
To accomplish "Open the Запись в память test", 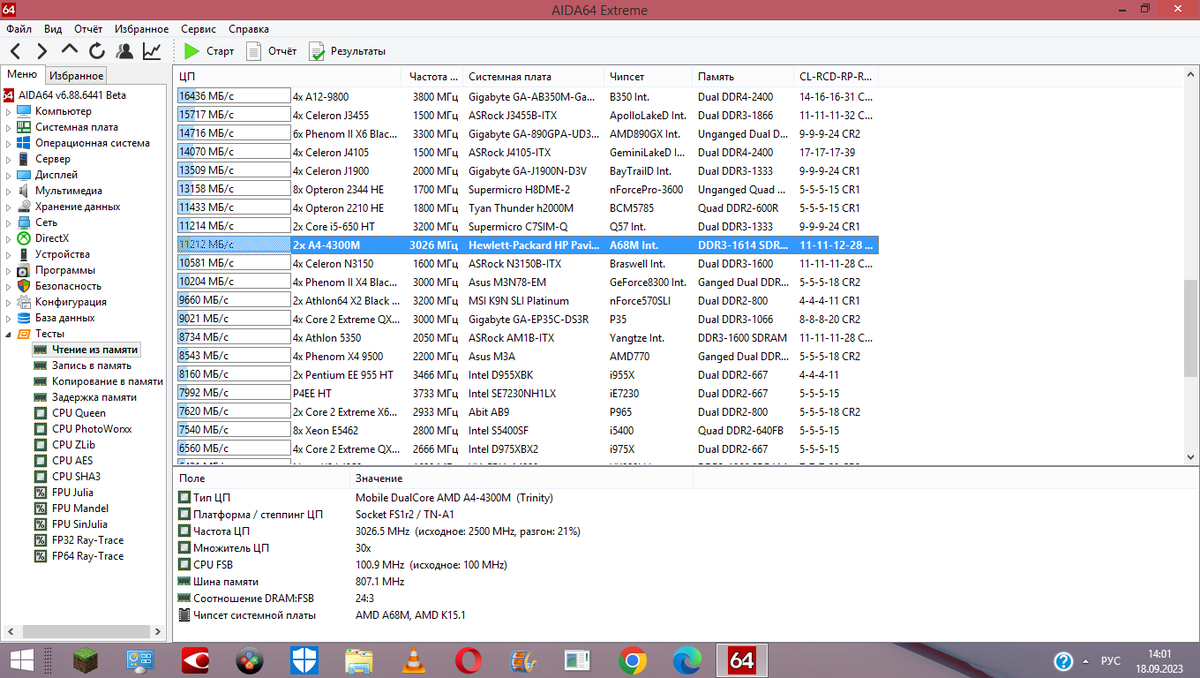I will pyautogui.click(x=91, y=365).
